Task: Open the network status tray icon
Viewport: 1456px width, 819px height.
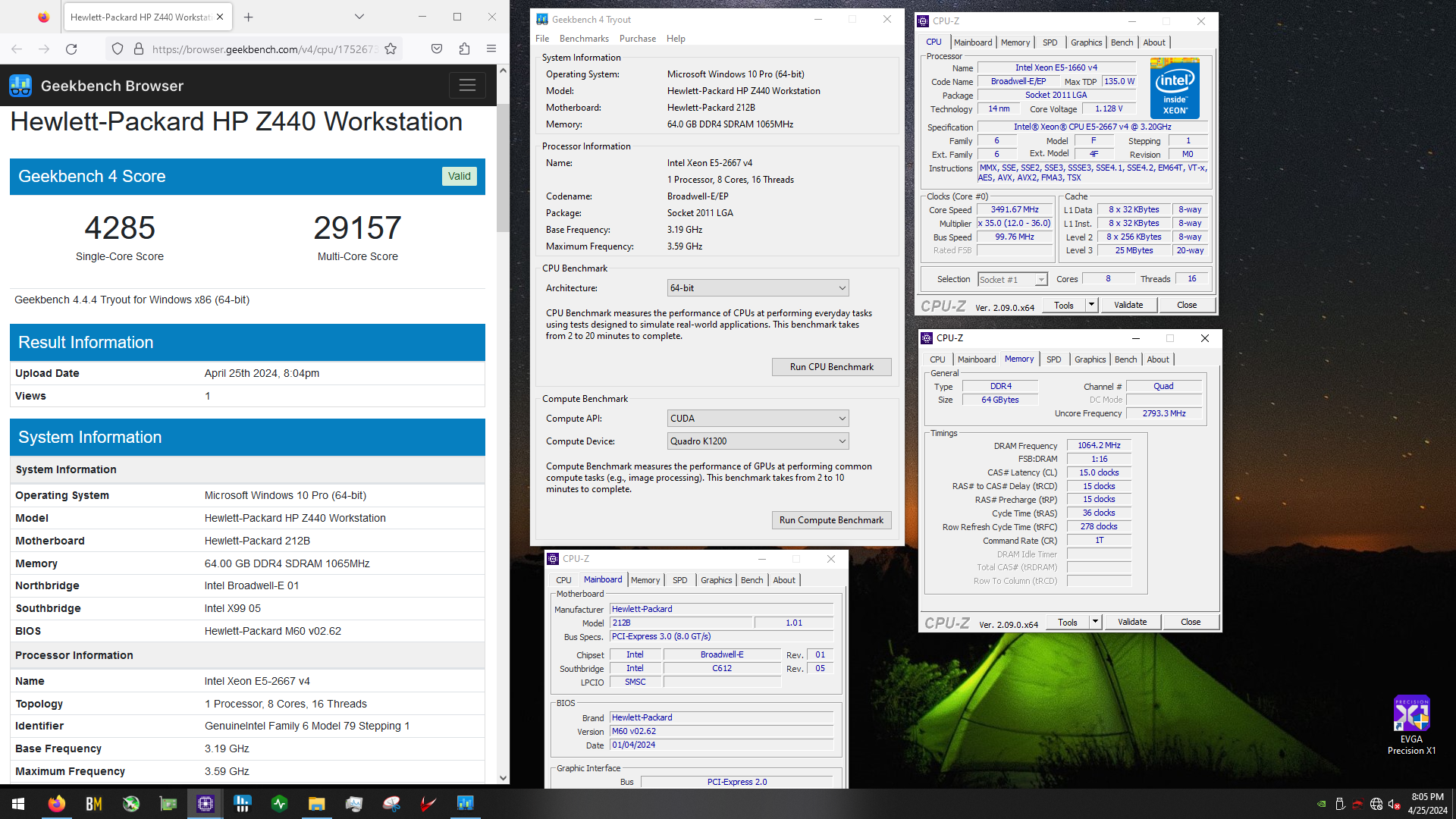Action: [1376, 804]
